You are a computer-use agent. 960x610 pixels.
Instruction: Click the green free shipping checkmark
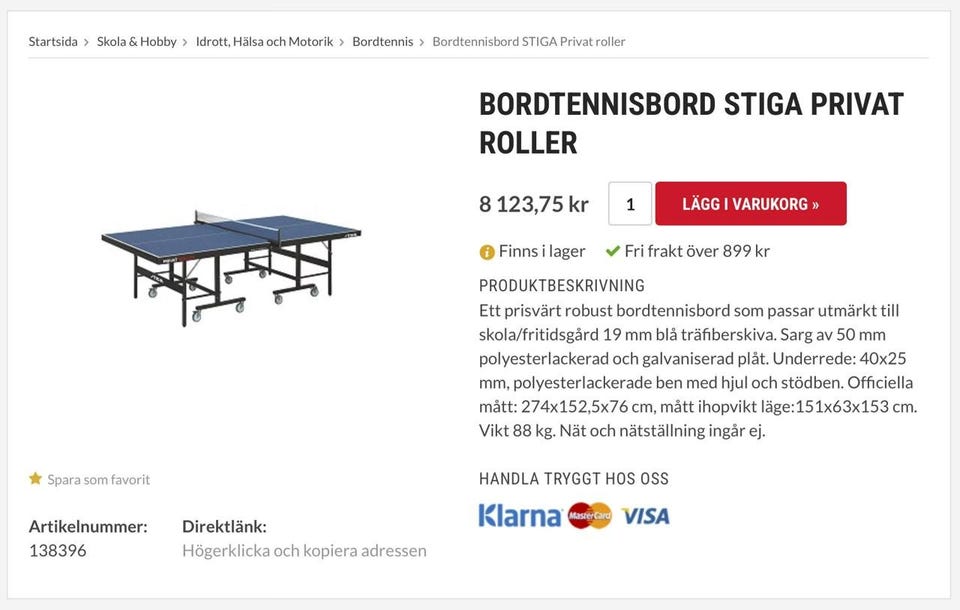[613, 251]
